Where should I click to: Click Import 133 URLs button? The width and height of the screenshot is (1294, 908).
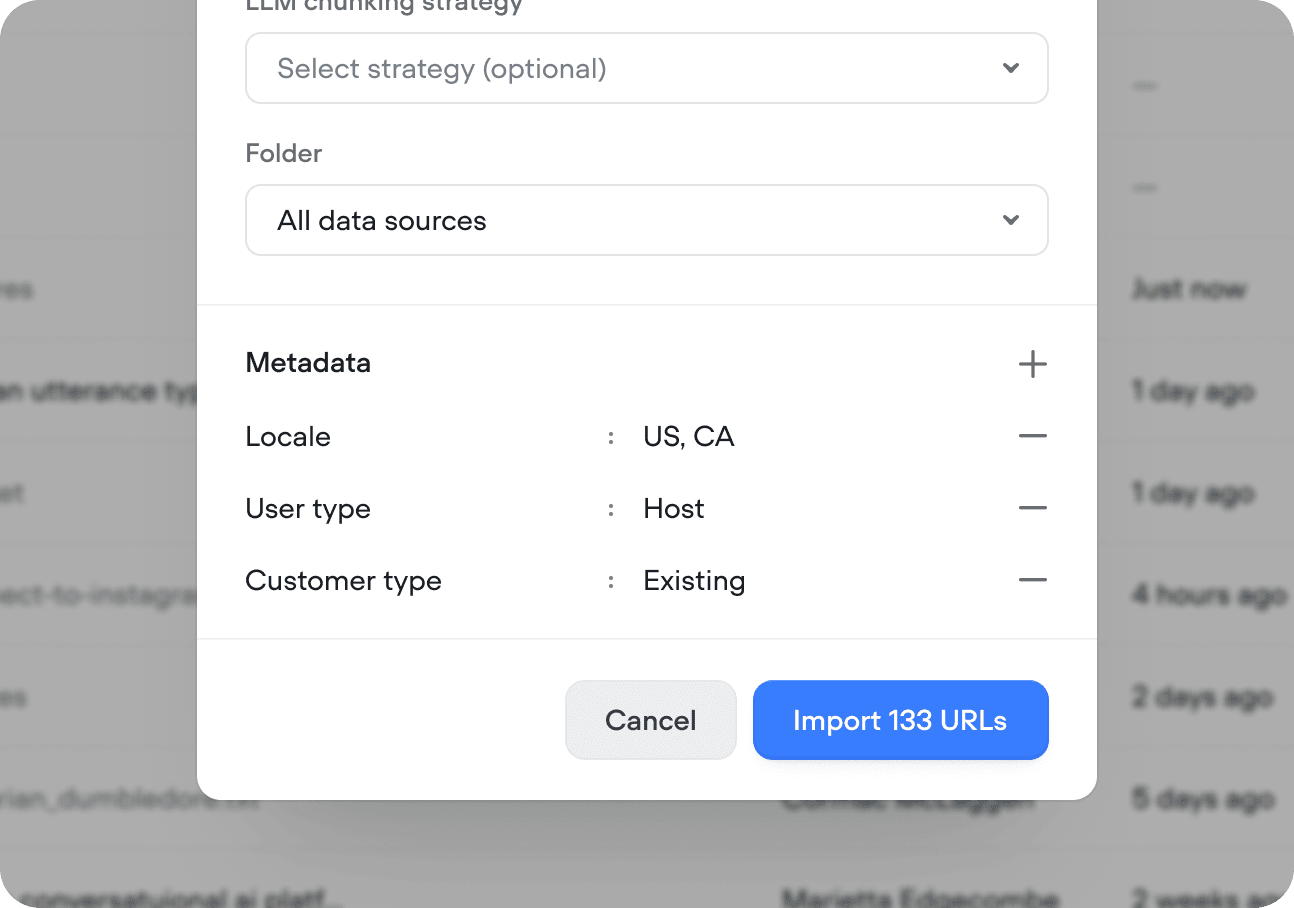click(x=900, y=720)
